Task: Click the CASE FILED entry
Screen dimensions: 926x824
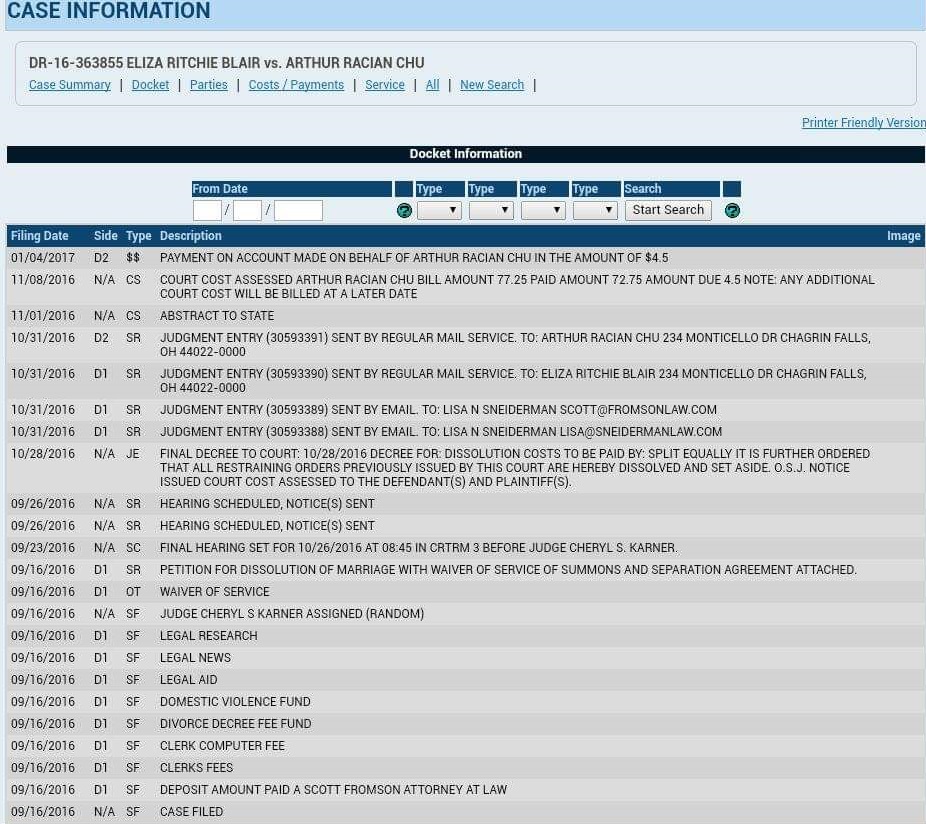Action: 191,812
